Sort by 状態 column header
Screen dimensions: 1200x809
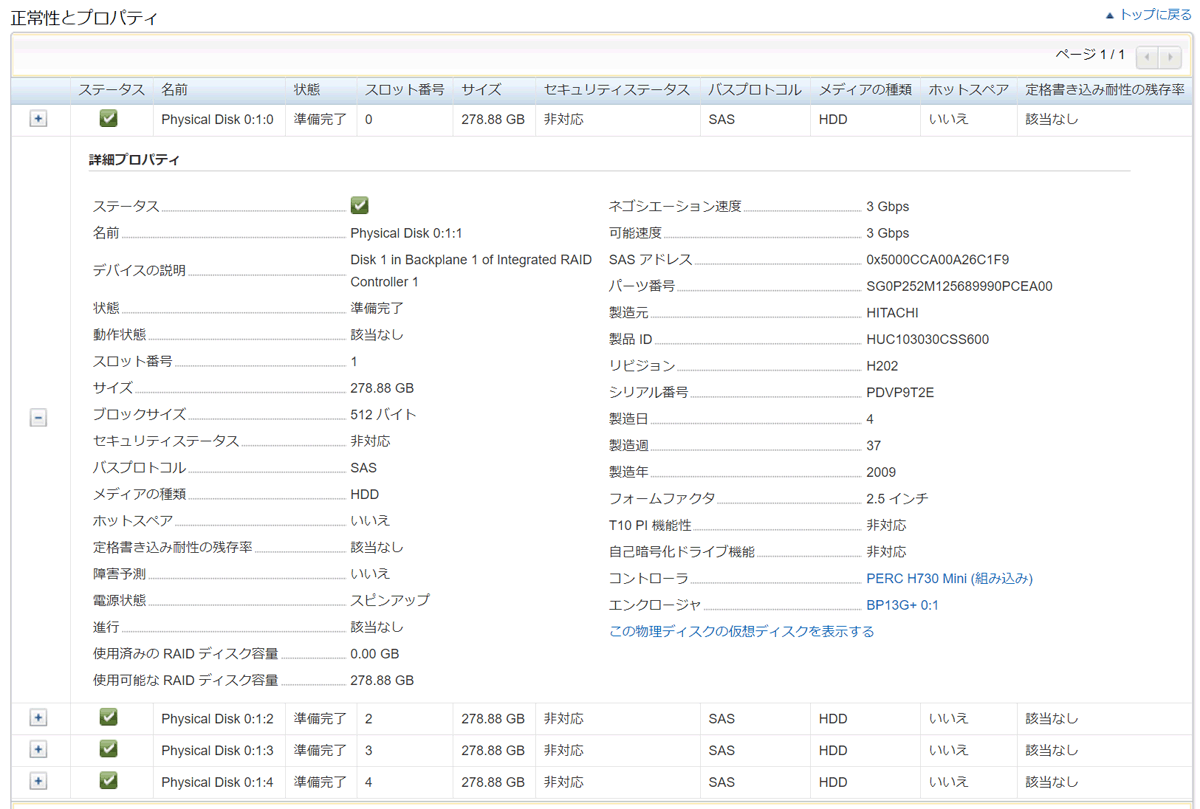tap(307, 90)
